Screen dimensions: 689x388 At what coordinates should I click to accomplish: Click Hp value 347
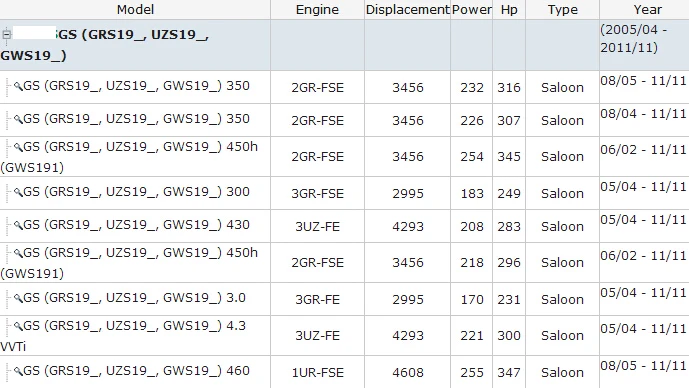point(509,373)
